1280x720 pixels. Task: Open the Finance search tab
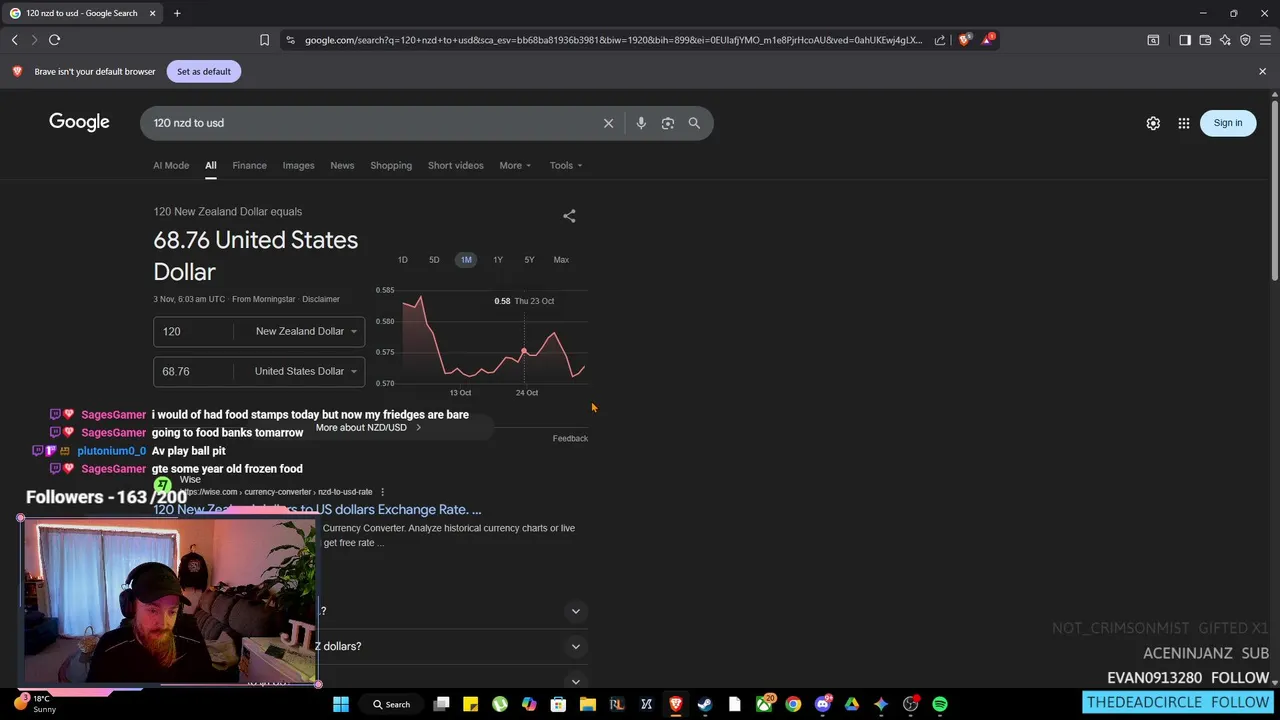[x=249, y=166]
